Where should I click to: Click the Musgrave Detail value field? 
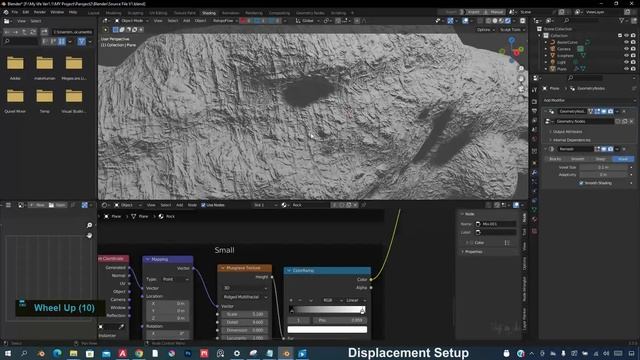[x=245, y=322]
